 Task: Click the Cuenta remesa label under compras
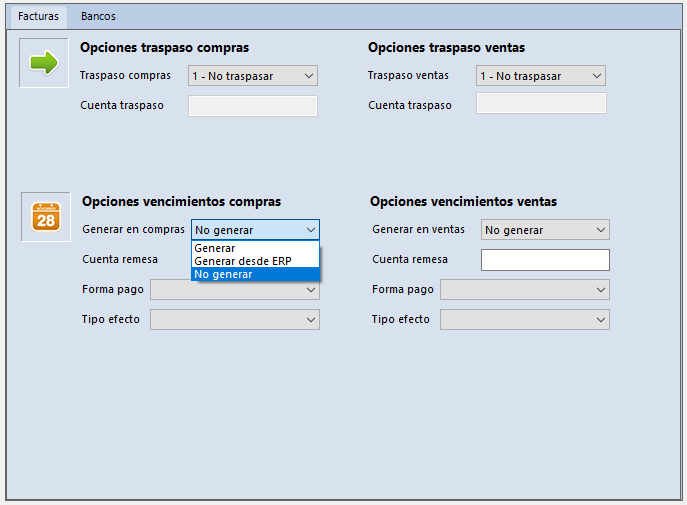(x=120, y=259)
